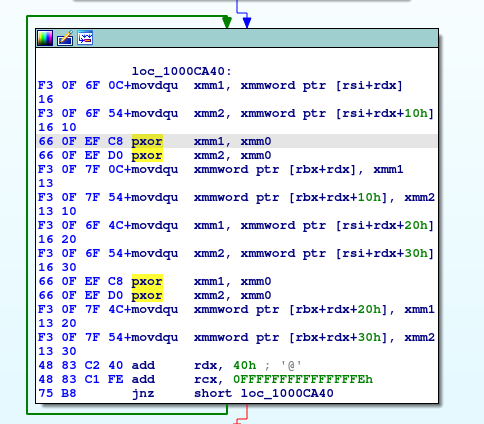Select the loc_1000CA40 label

(182, 71)
